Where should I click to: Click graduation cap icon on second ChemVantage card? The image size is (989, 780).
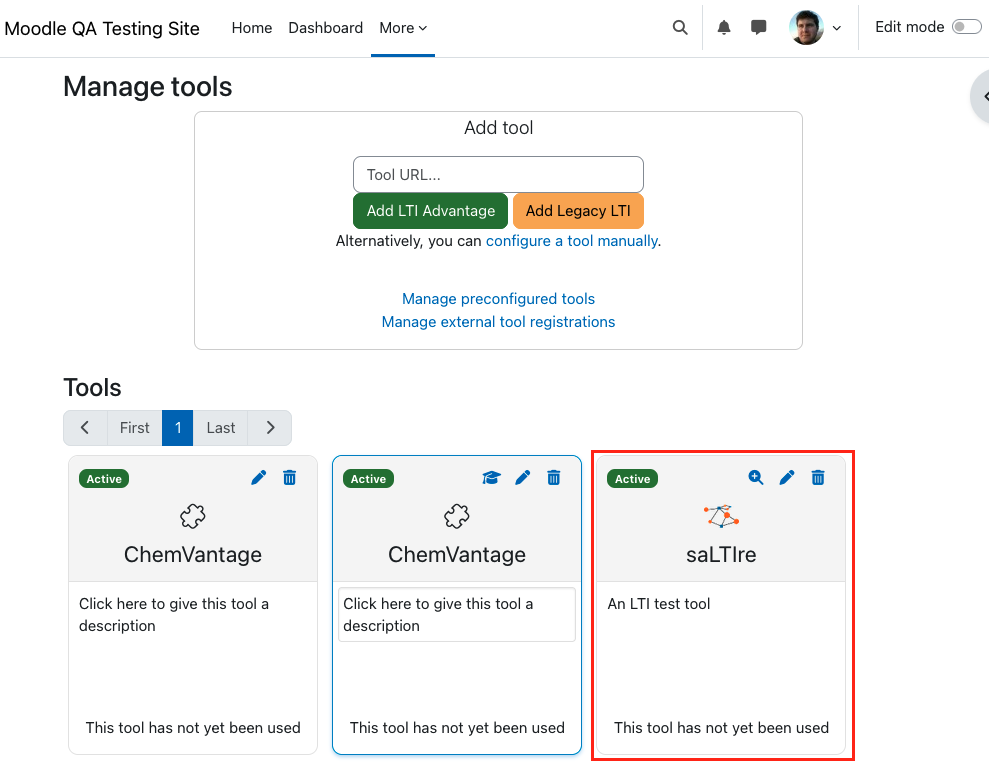[x=491, y=478]
